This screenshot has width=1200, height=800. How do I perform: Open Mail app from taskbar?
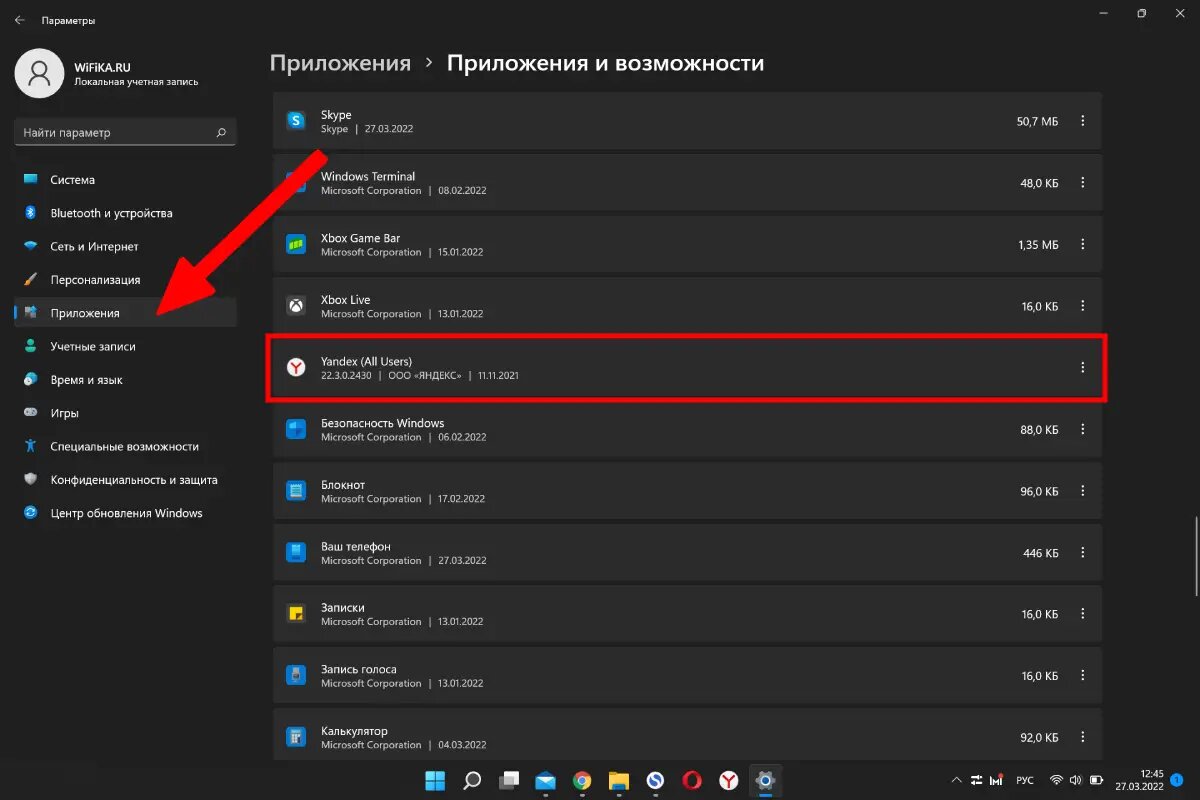point(545,780)
